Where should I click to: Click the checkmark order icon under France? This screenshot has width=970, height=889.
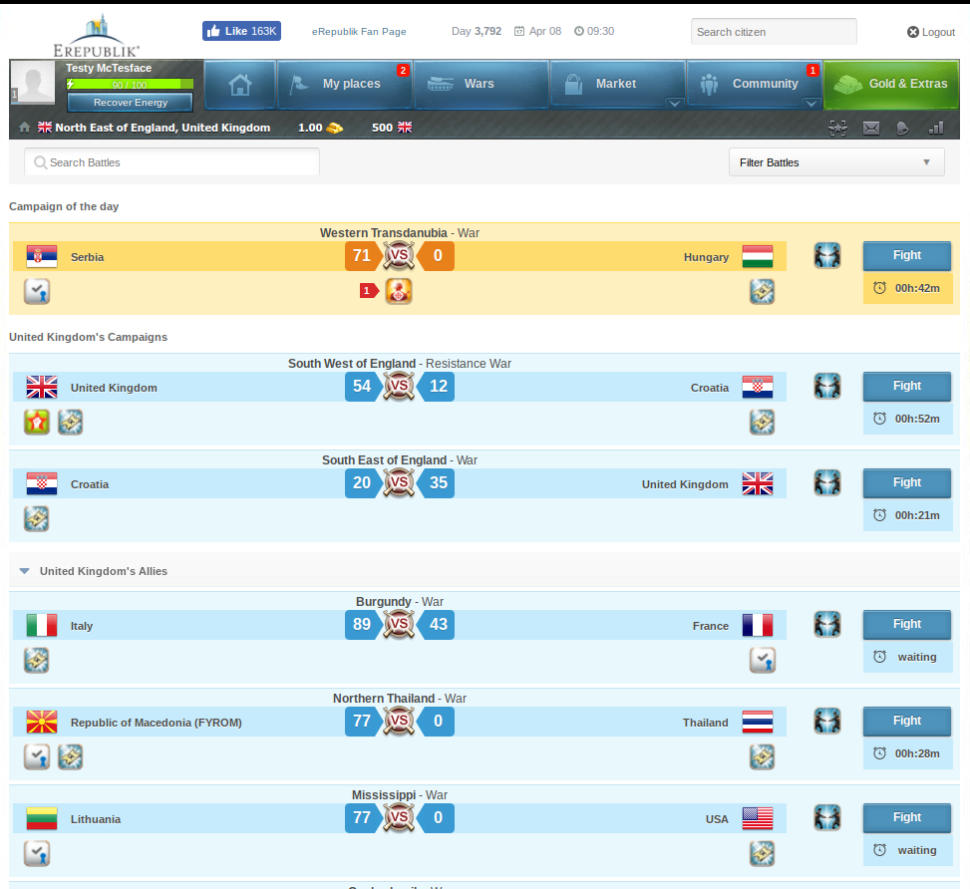(x=762, y=660)
